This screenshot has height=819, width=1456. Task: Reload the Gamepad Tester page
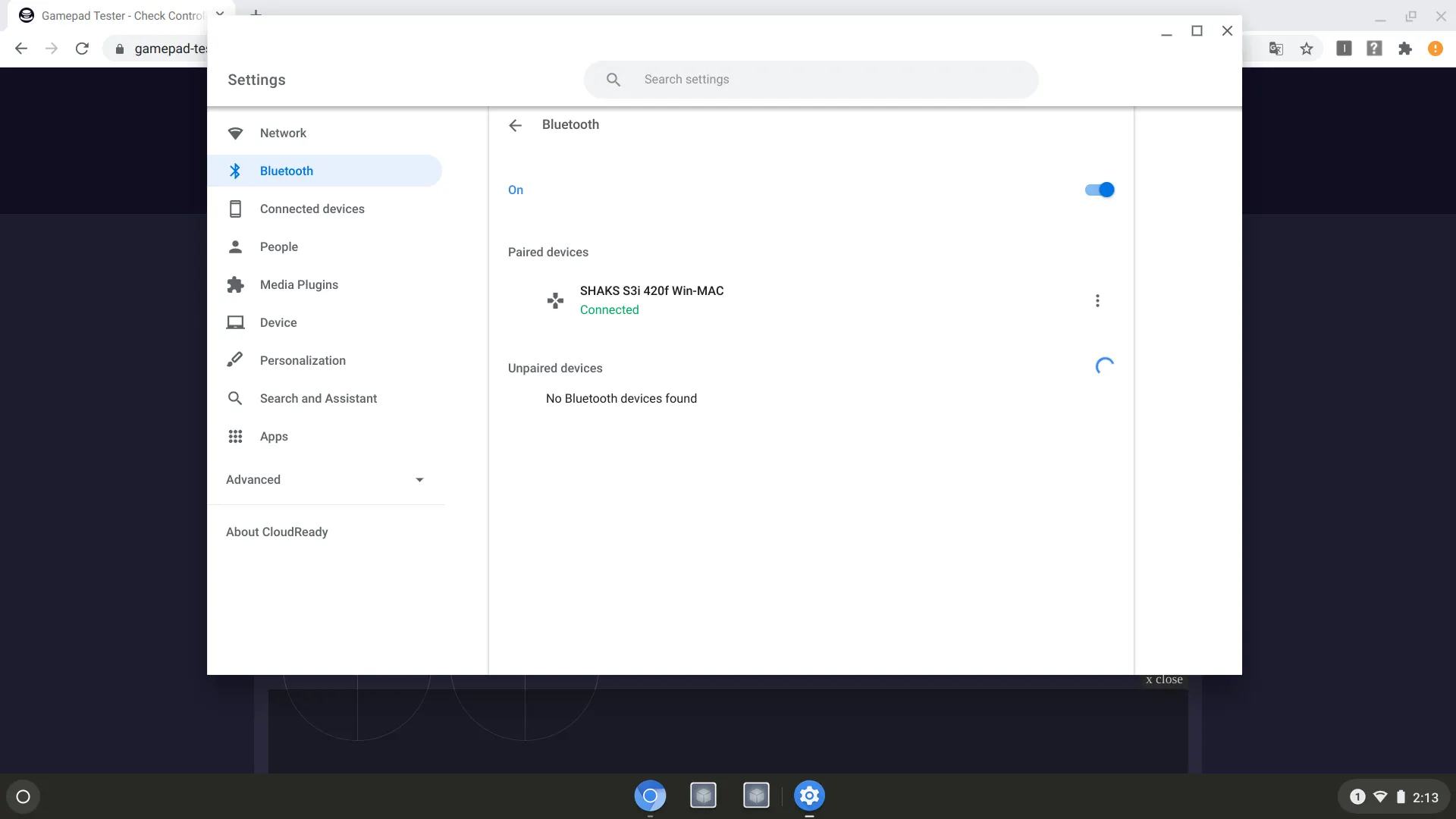click(82, 49)
